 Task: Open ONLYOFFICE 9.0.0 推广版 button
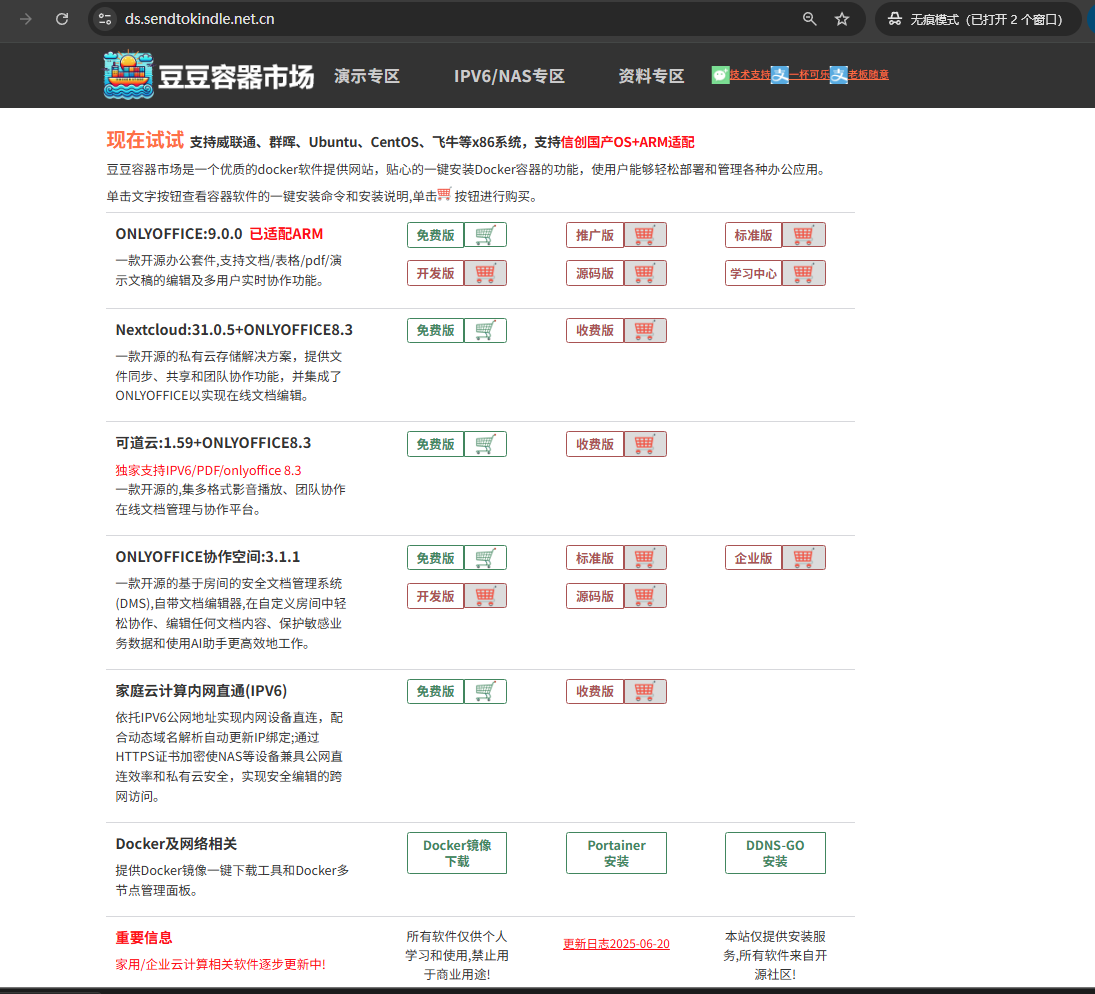click(595, 235)
